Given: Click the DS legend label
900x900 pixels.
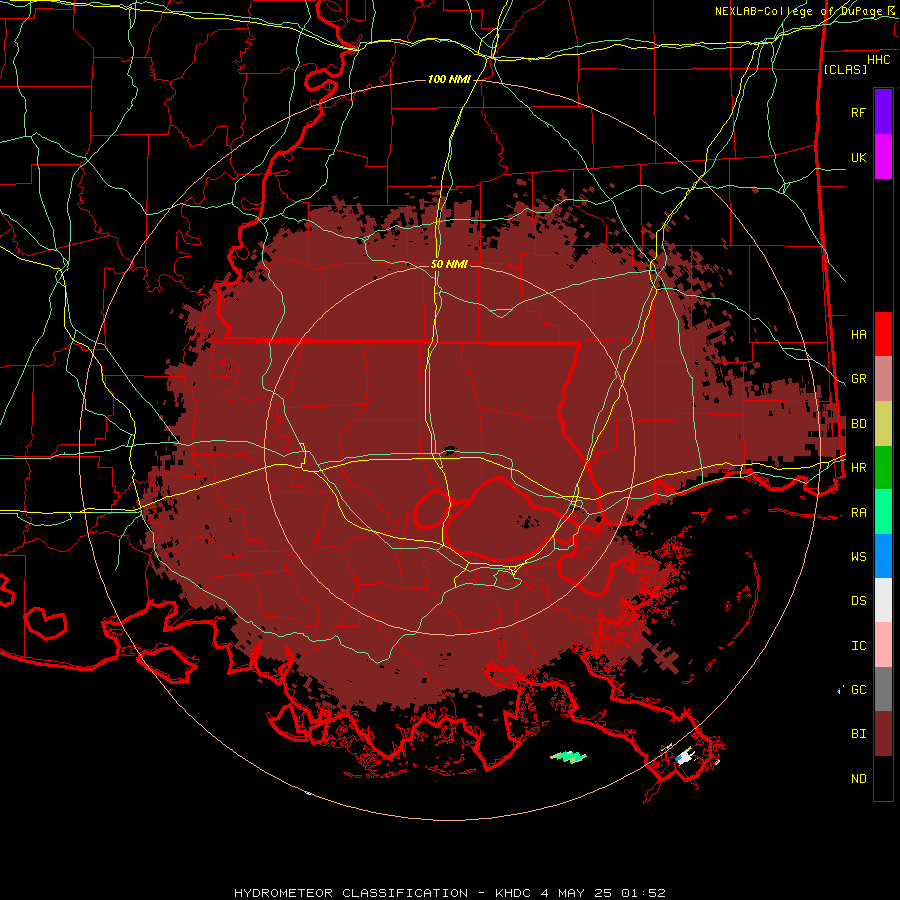Looking at the screenshot, I should coord(858,601).
